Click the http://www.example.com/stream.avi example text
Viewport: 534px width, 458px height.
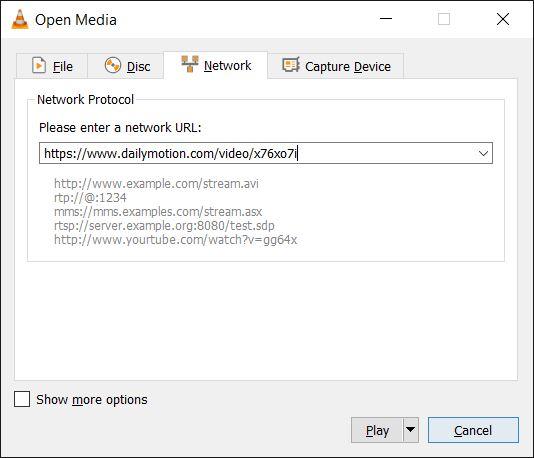click(156, 184)
